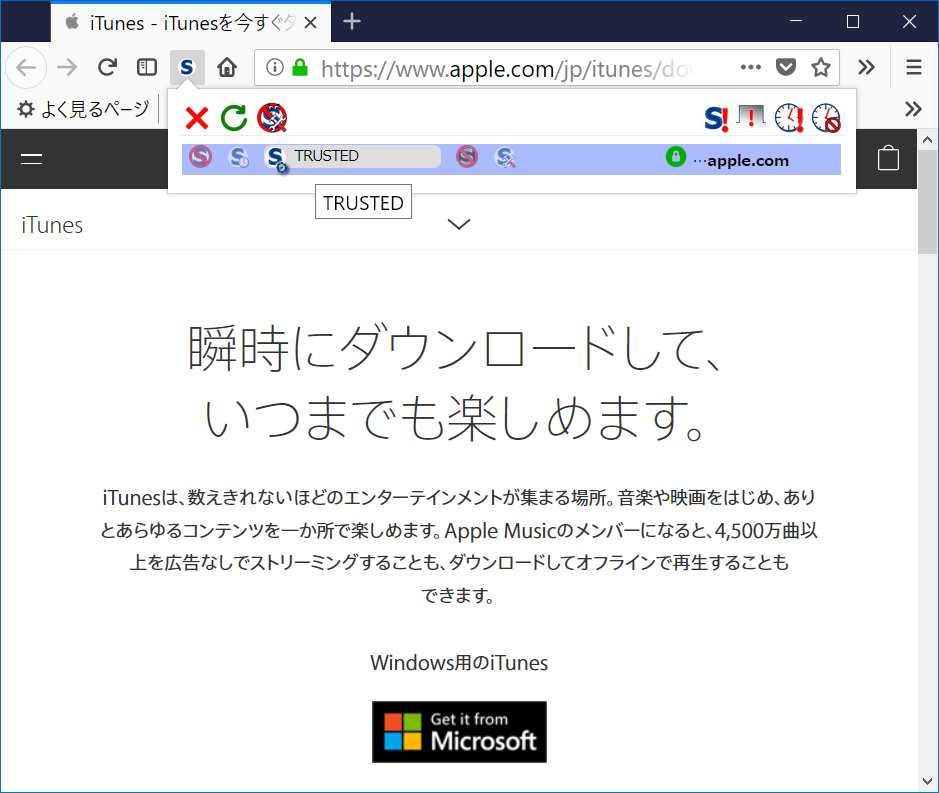The width and height of the screenshot is (939, 793).
Task: Close the iTunes tab
Action: (310, 23)
